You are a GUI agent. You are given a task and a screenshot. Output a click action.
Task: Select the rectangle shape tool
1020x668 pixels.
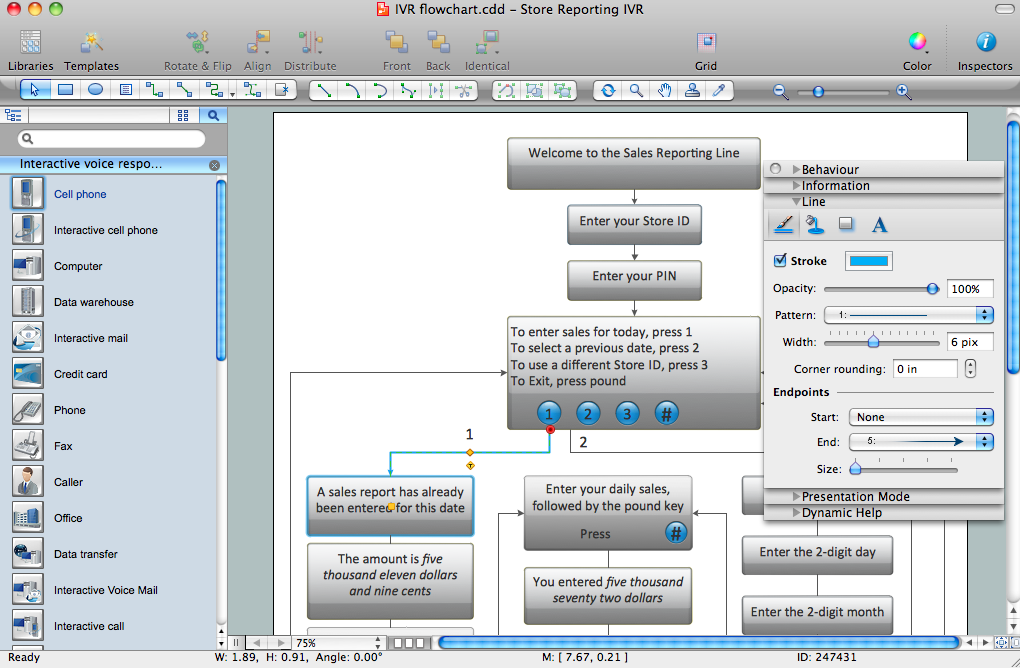point(65,90)
